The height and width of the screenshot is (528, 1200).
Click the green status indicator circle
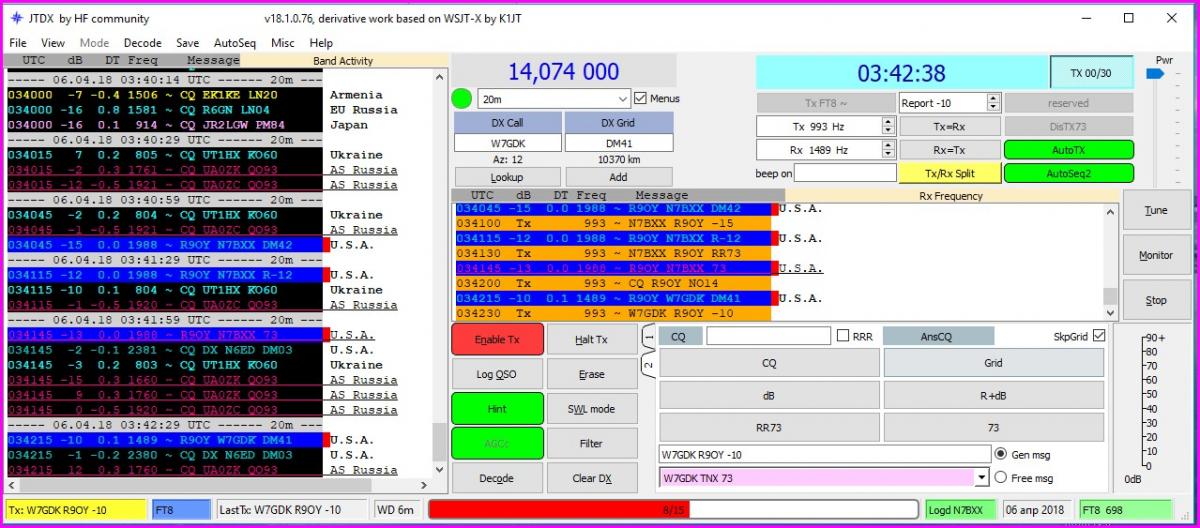pos(461,99)
